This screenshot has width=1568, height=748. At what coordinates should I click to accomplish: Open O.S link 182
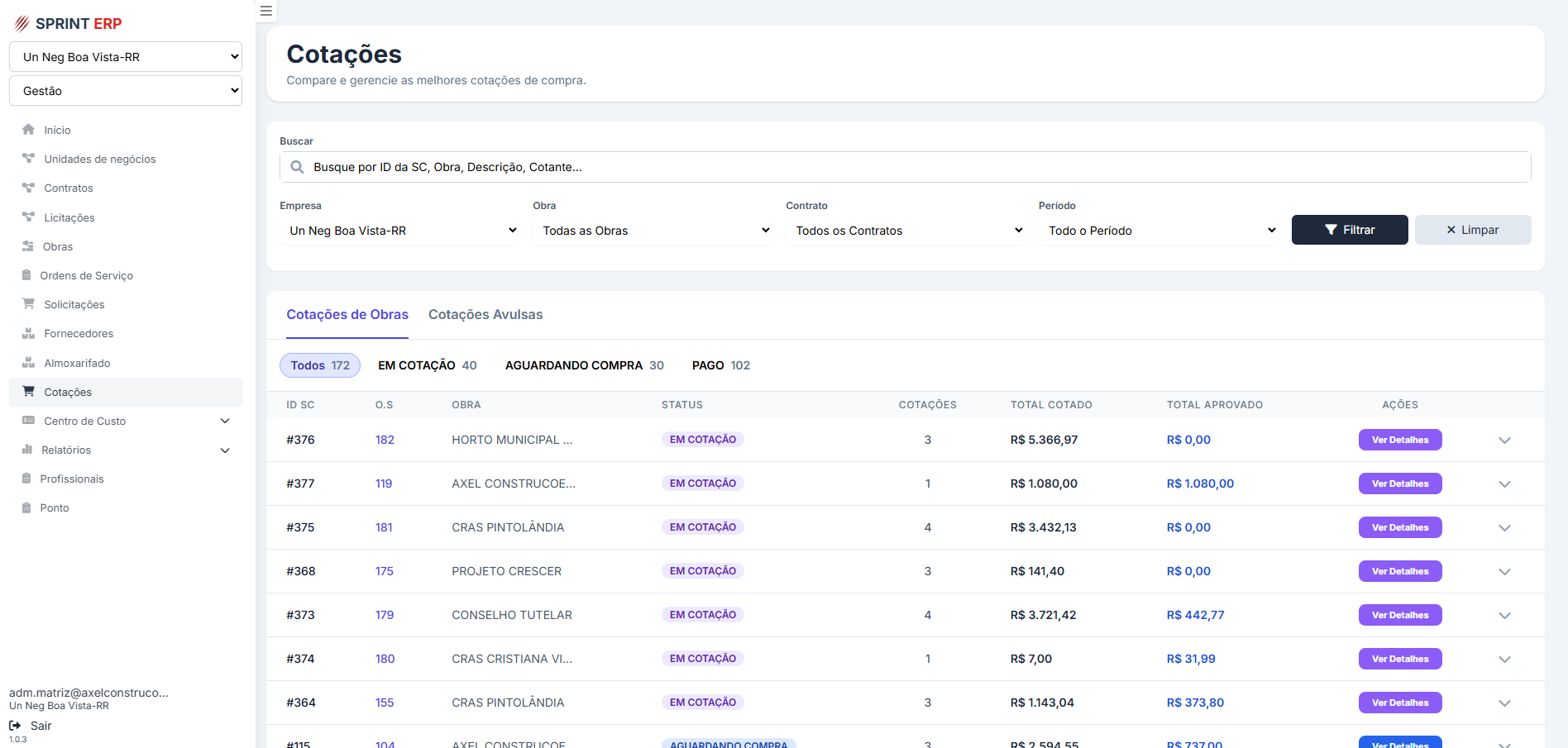pyautogui.click(x=385, y=440)
